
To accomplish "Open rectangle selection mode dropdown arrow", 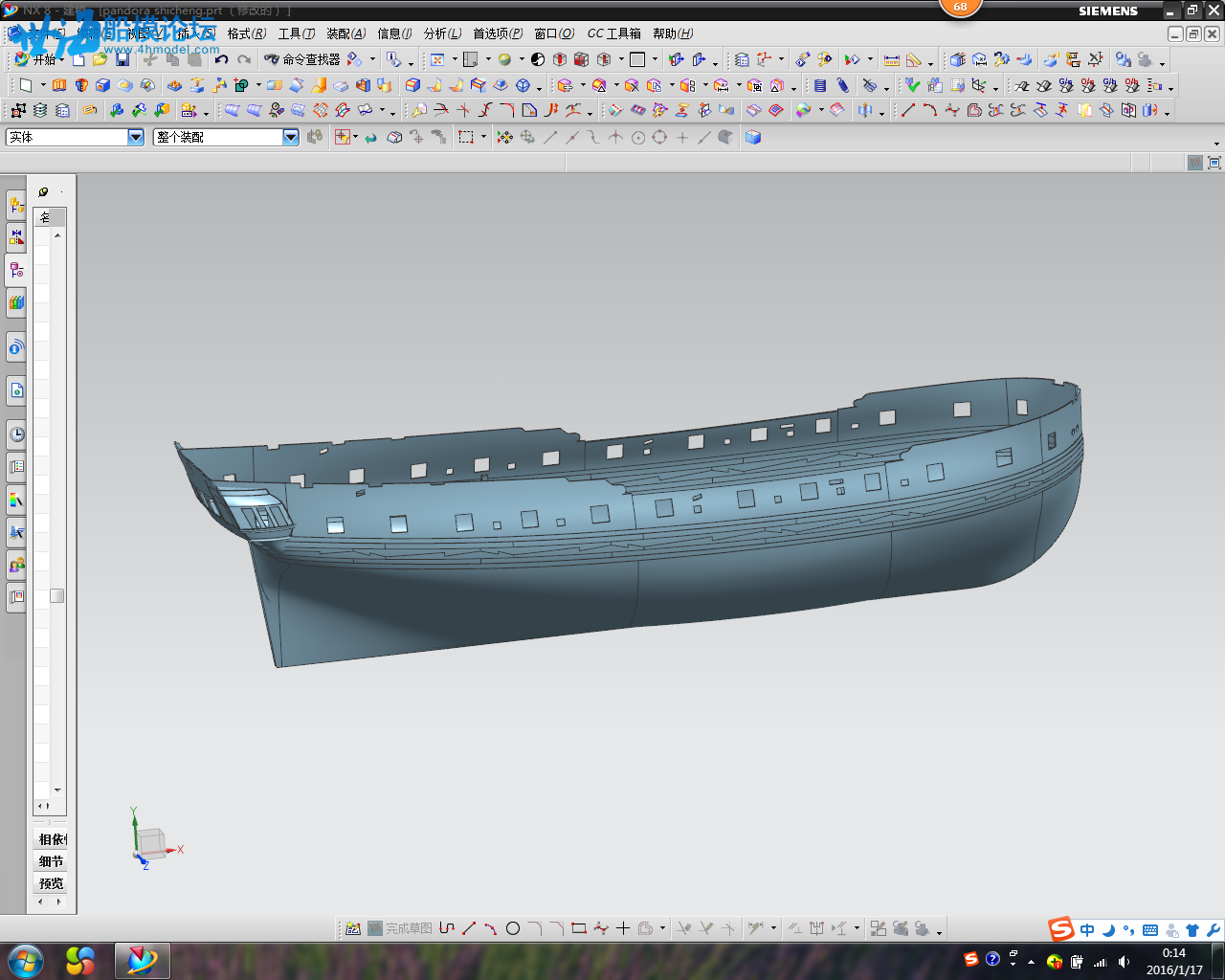I will click(x=483, y=137).
